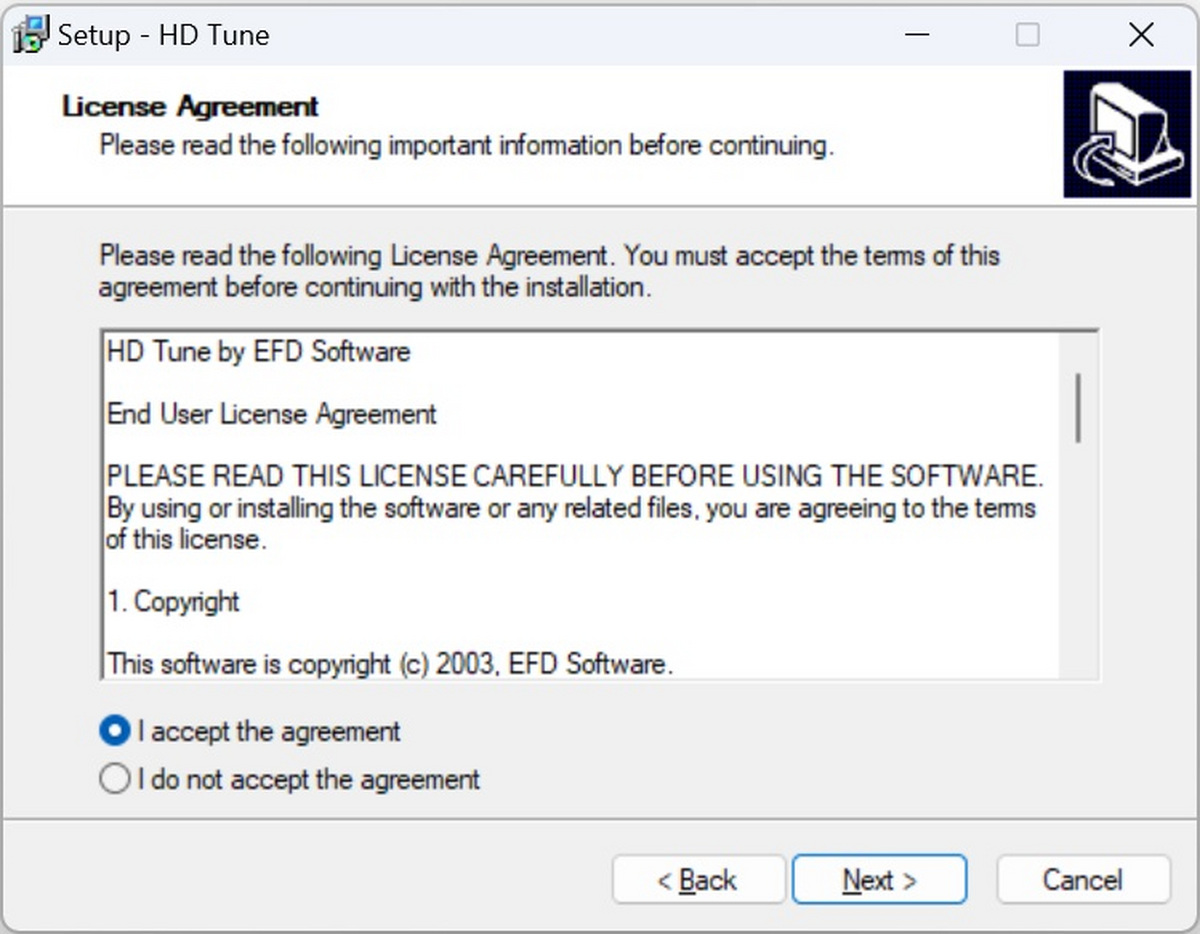The height and width of the screenshot is (934, 1200).
Task: Click the Setup installer icon in title bar
Action: 30,35
